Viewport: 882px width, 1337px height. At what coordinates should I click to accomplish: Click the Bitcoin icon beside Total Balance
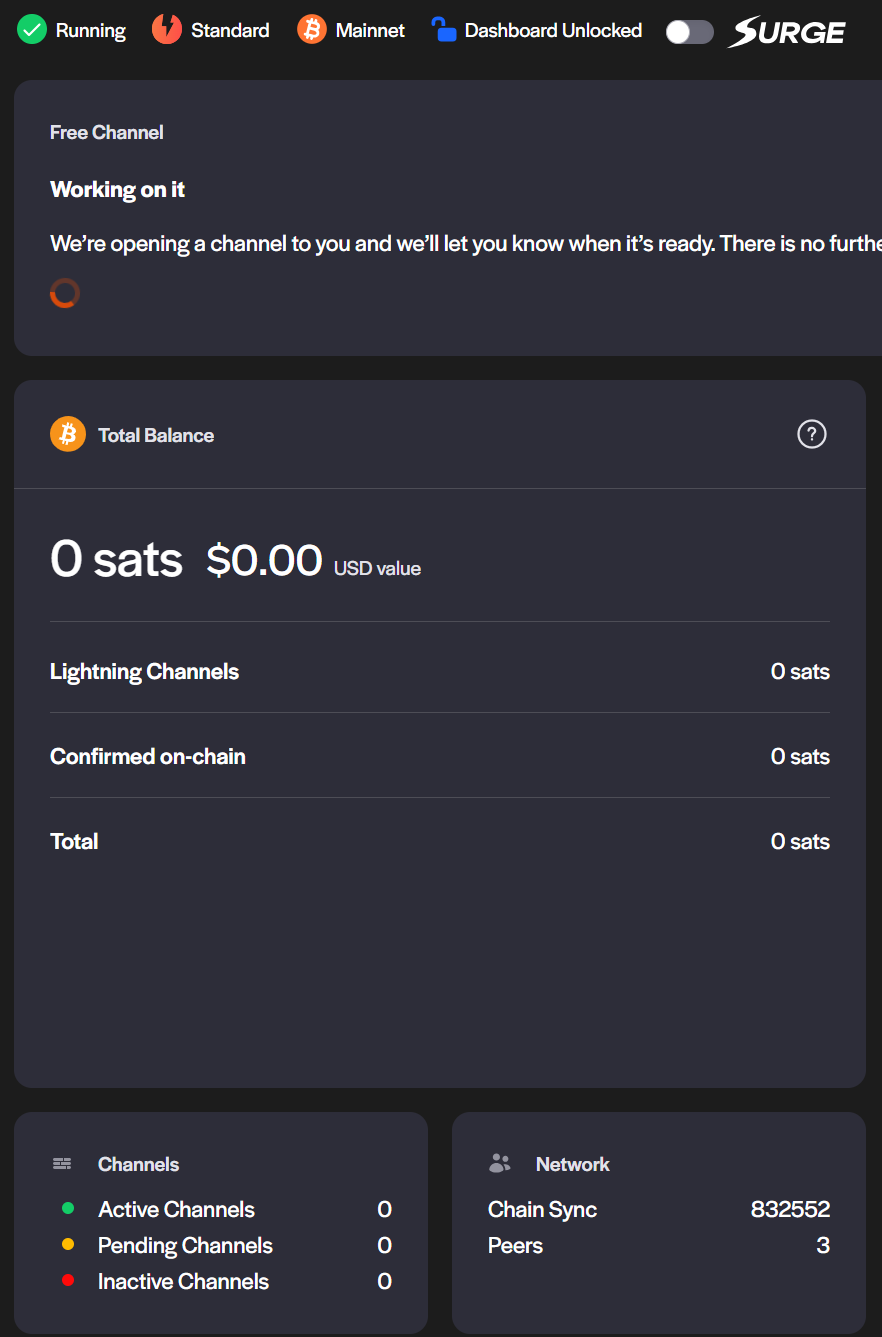[68, 435]
